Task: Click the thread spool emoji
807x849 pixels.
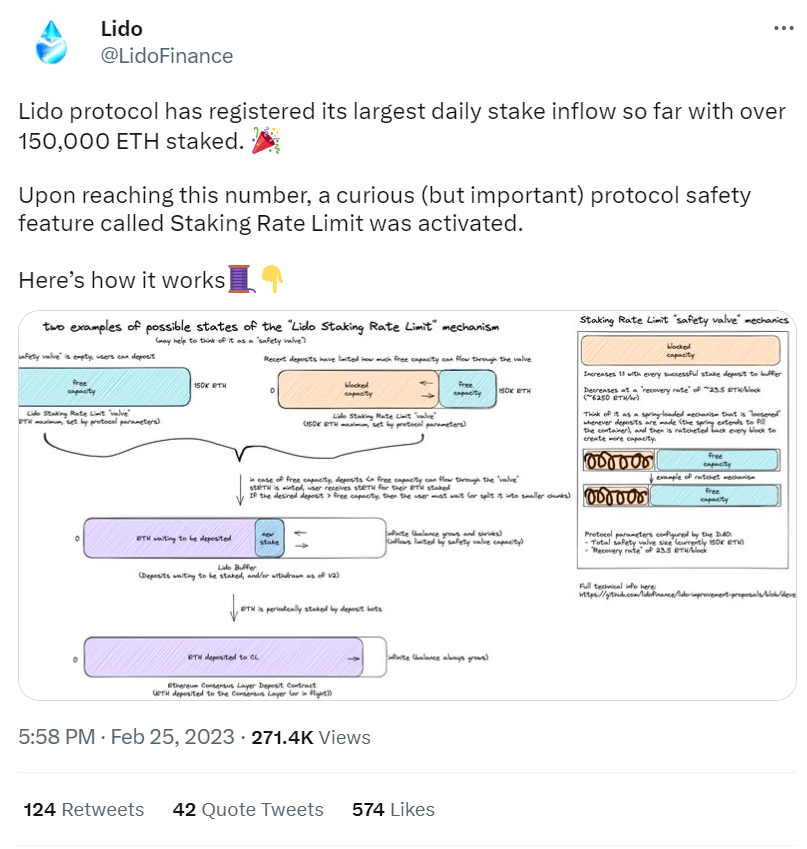Action: coord(241,279)
